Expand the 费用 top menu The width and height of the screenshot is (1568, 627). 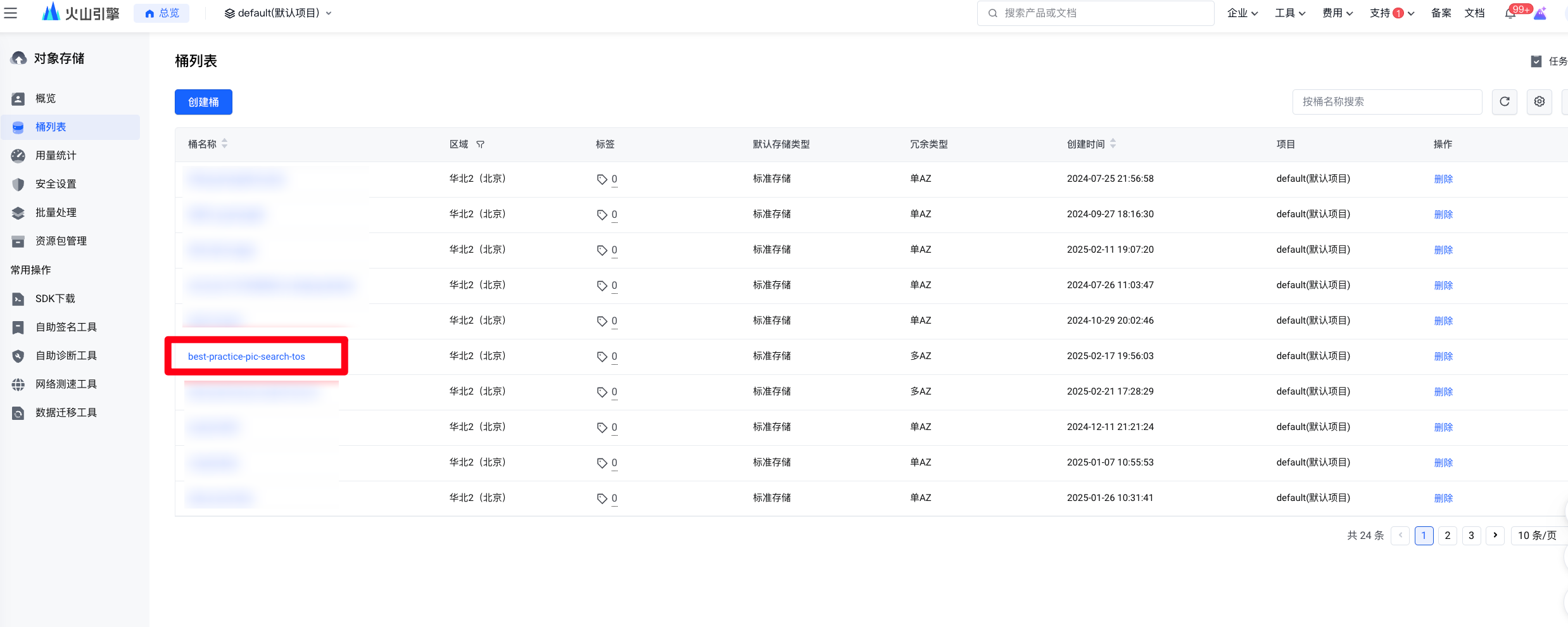(x=1337, y=13)
